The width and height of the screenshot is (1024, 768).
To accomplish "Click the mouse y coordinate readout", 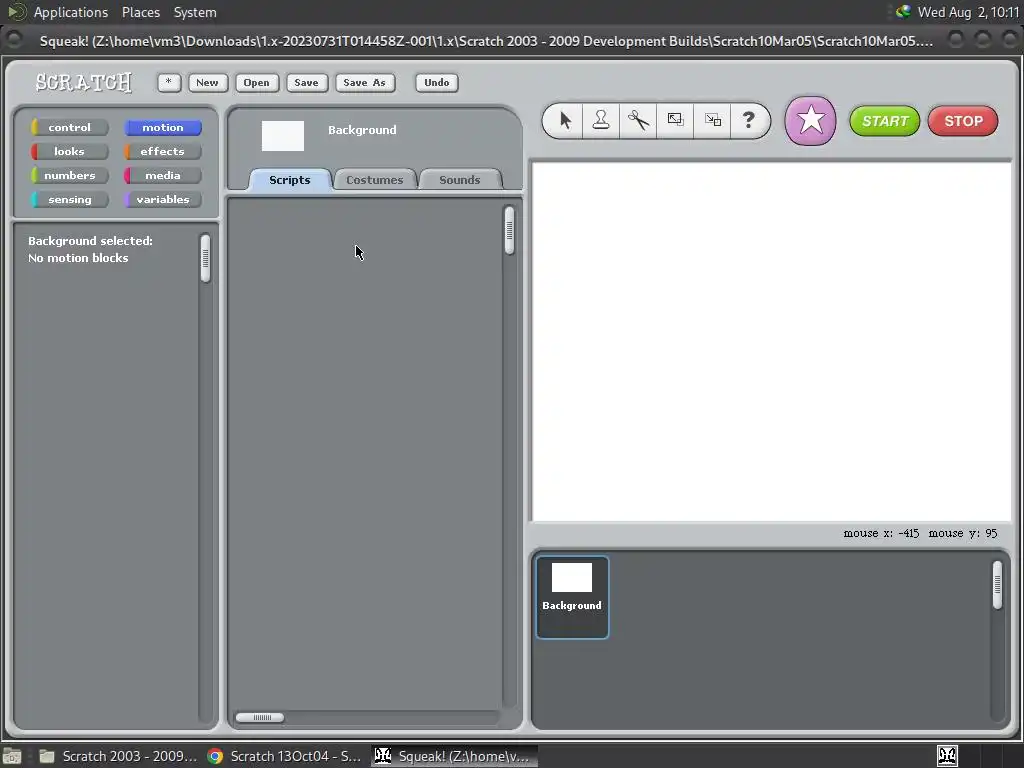I will click(963, 533).
